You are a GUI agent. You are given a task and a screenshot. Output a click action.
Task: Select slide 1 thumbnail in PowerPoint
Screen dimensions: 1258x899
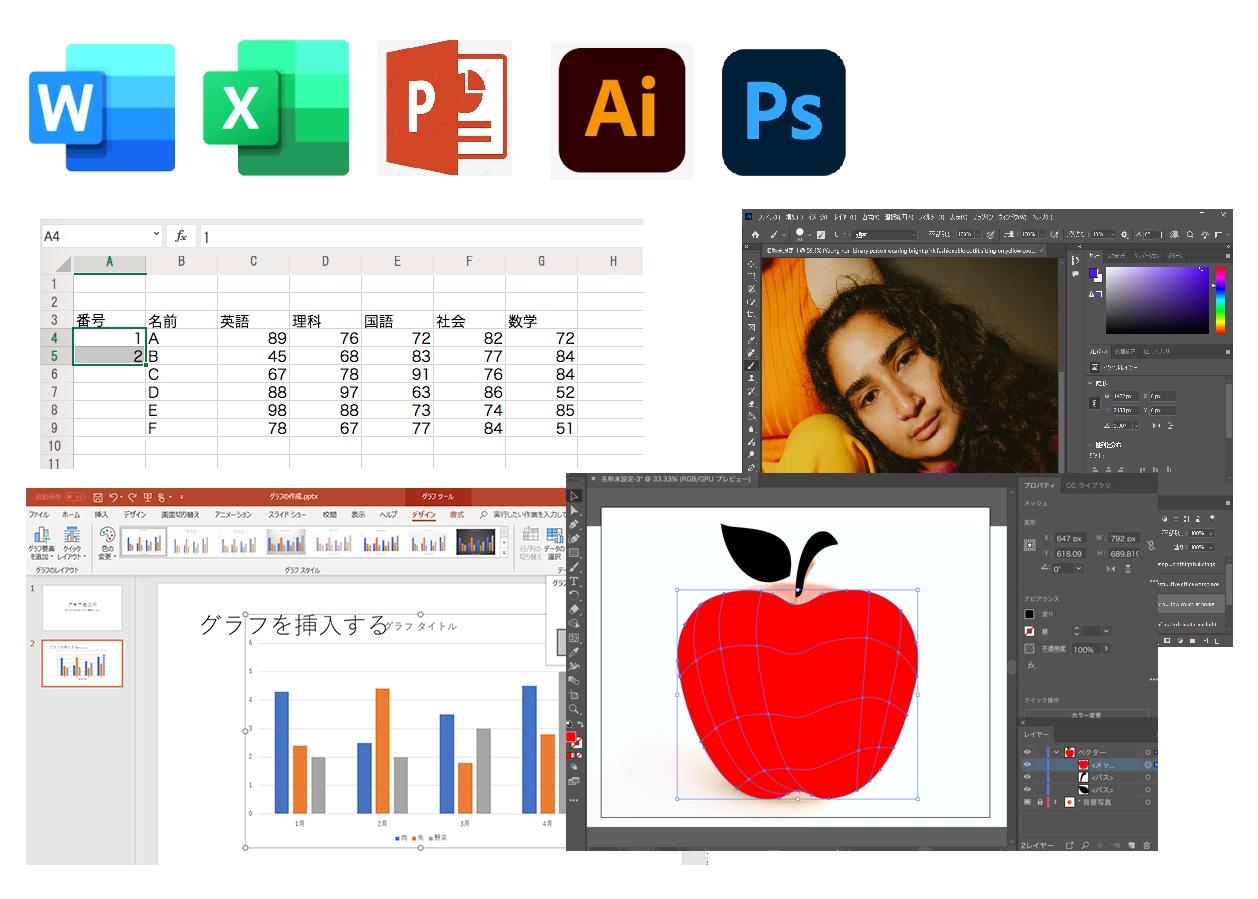[82, 607]
